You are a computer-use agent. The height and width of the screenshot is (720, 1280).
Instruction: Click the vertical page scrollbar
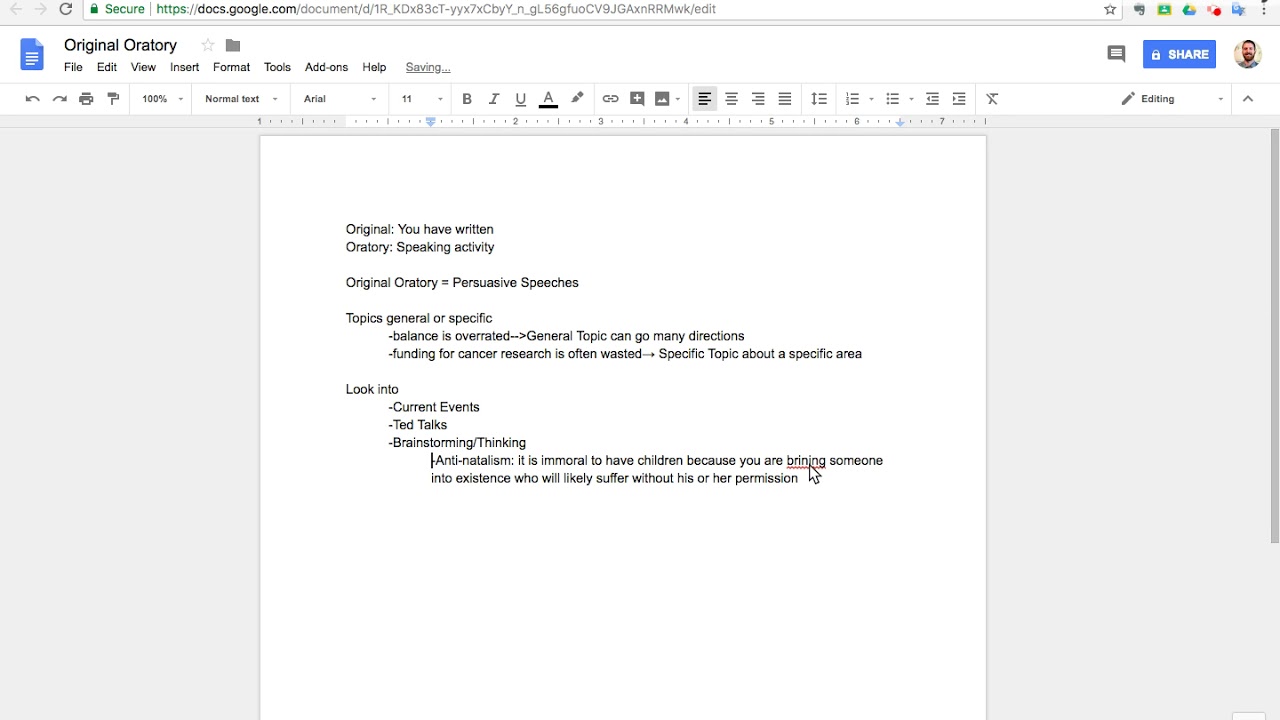tap(1274, 335)
